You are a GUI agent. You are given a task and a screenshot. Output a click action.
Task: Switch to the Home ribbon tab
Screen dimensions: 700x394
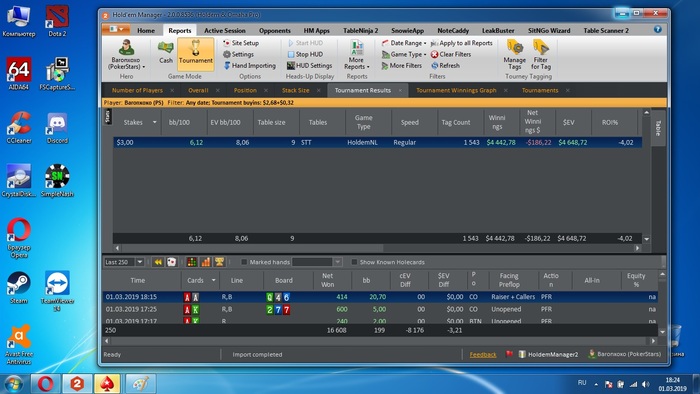(x=146, y=30)
